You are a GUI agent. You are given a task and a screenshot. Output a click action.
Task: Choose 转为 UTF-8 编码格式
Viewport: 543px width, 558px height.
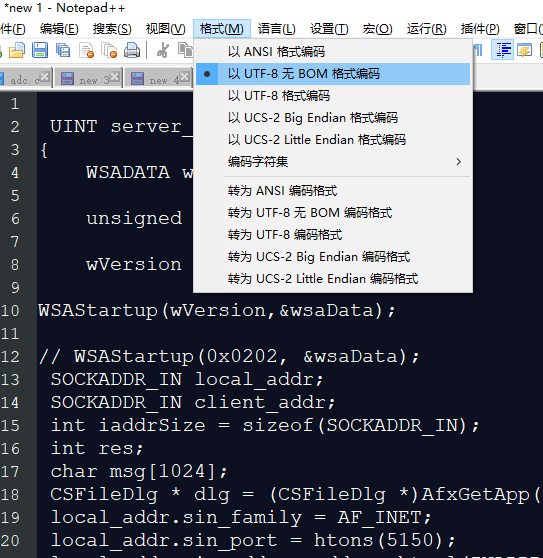click(333, 235)
